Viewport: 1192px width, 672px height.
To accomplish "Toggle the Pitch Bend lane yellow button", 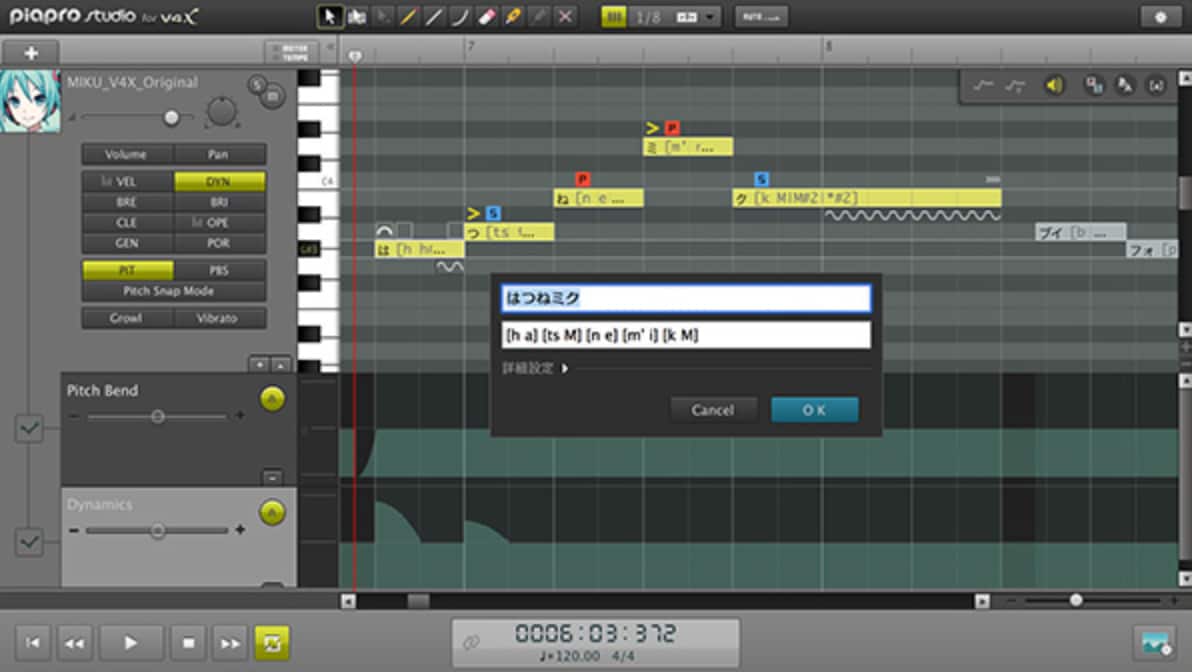I will (272, 398).
